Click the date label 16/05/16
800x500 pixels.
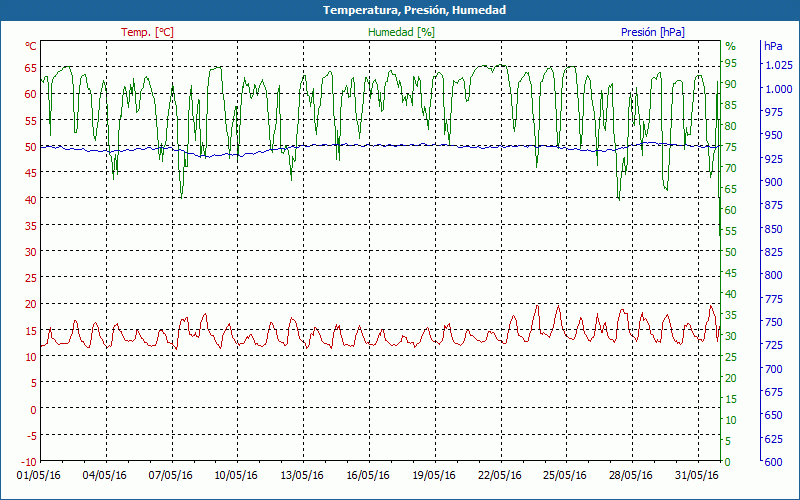click(x=367, y=475)
